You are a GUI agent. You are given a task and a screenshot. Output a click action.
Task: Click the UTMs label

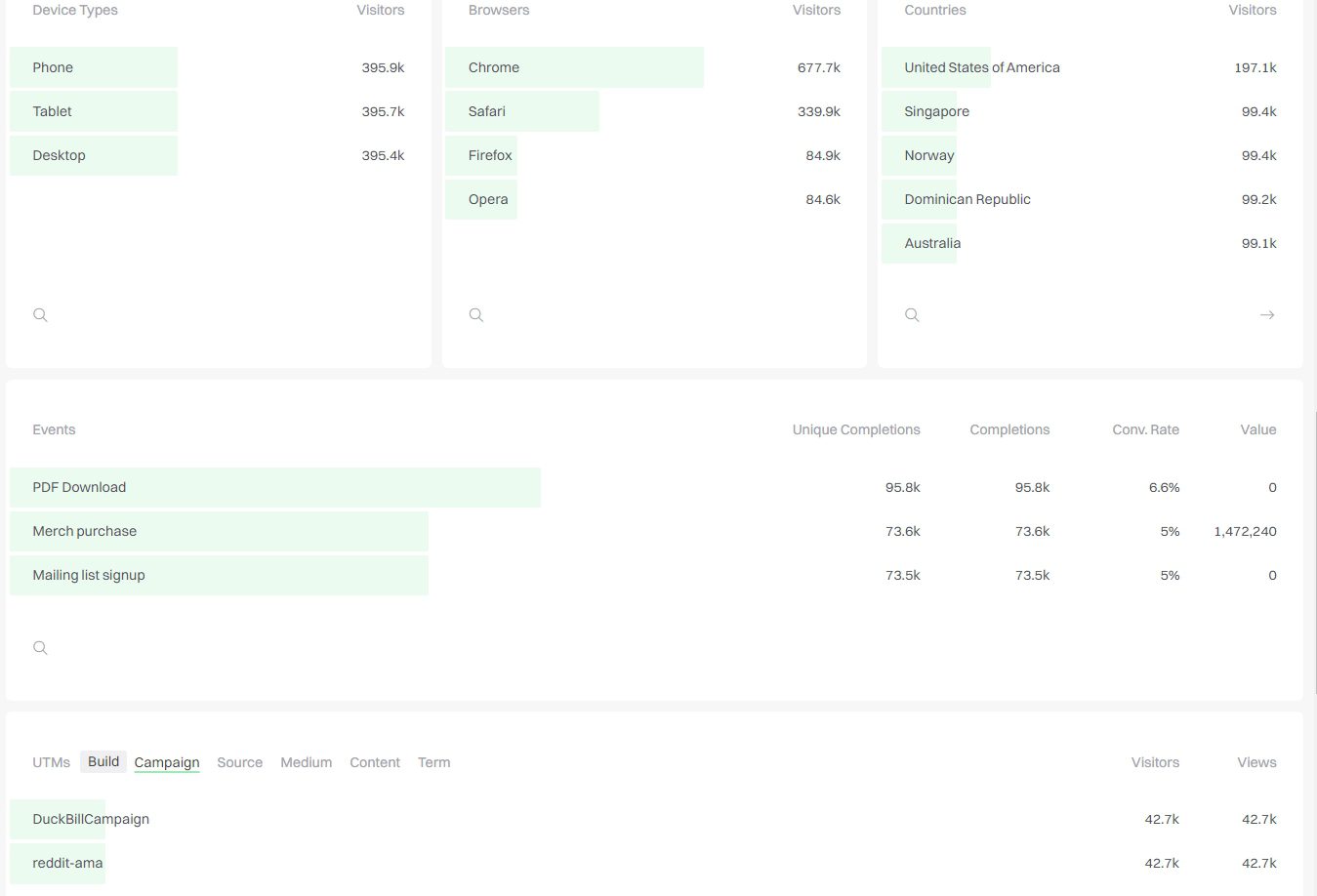click(x=51, y=762)
